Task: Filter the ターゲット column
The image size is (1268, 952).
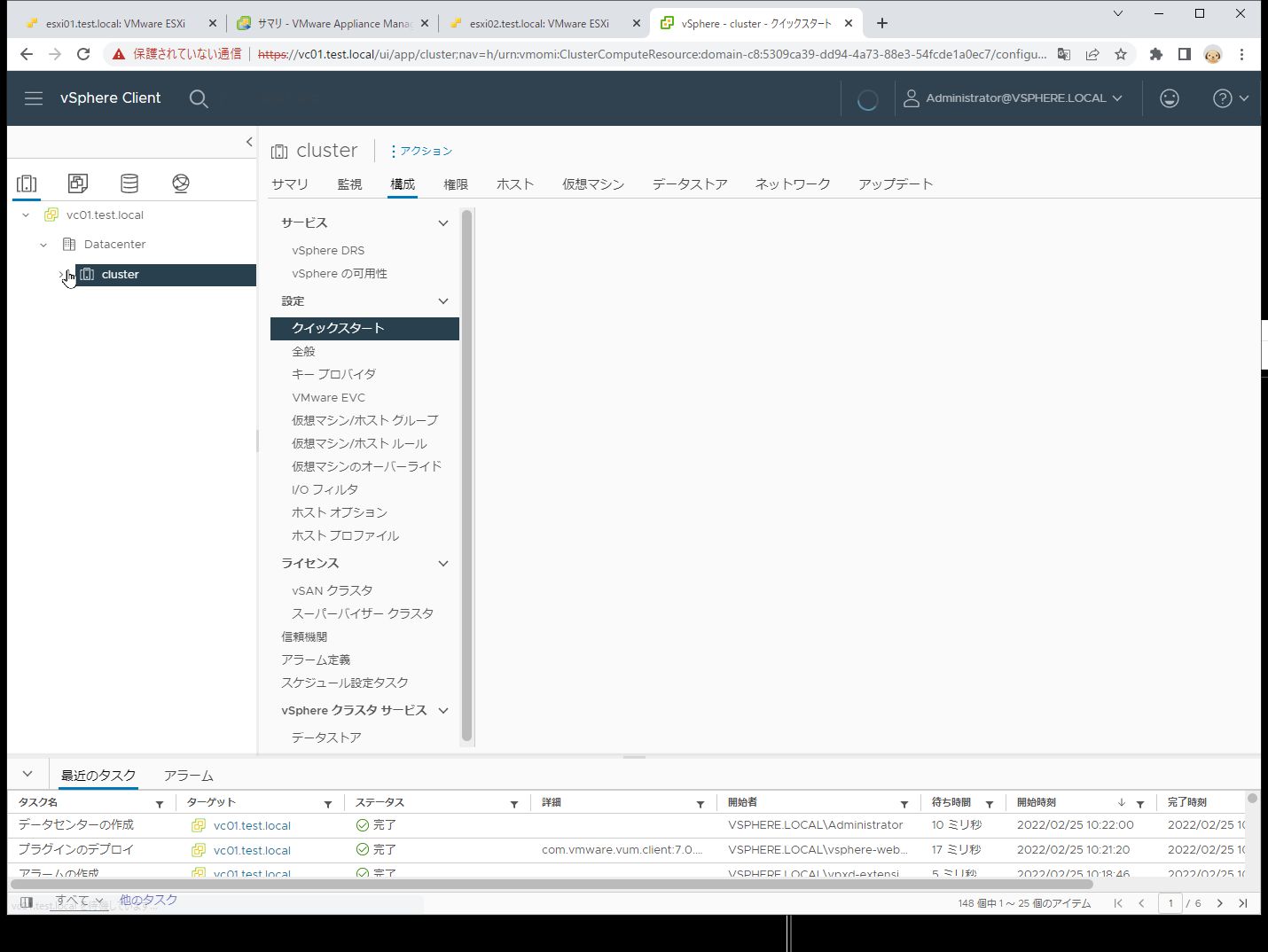Action: click(x=328, y=804)
